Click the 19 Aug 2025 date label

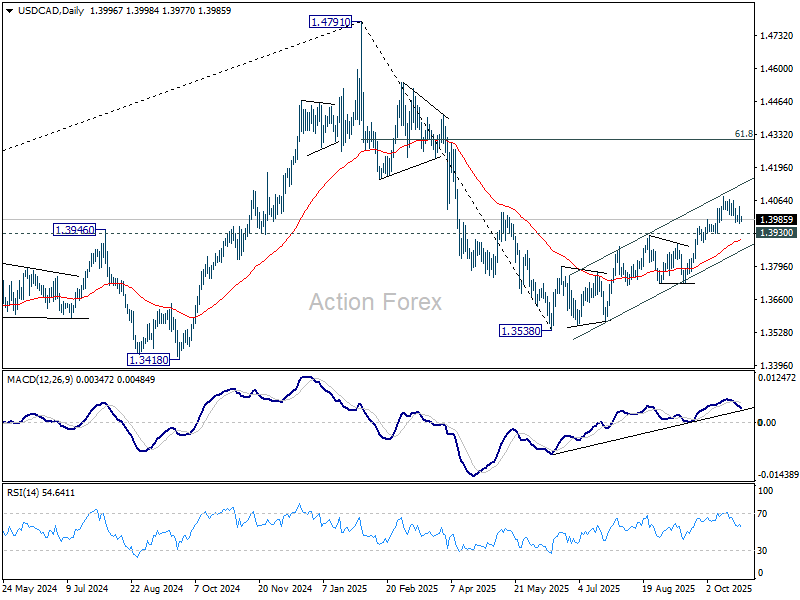[x=669, y=589]
